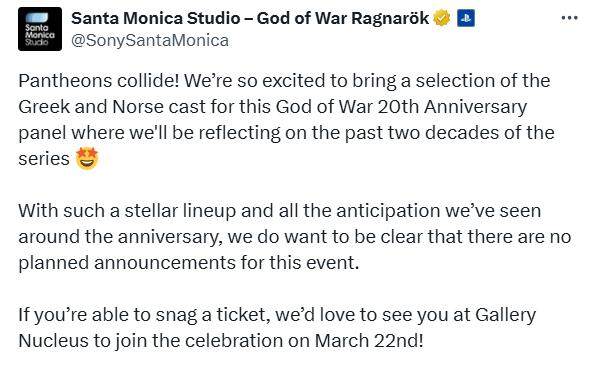Click "planned announcements for this event." line
593x366 pixels.
pos(189,262)
